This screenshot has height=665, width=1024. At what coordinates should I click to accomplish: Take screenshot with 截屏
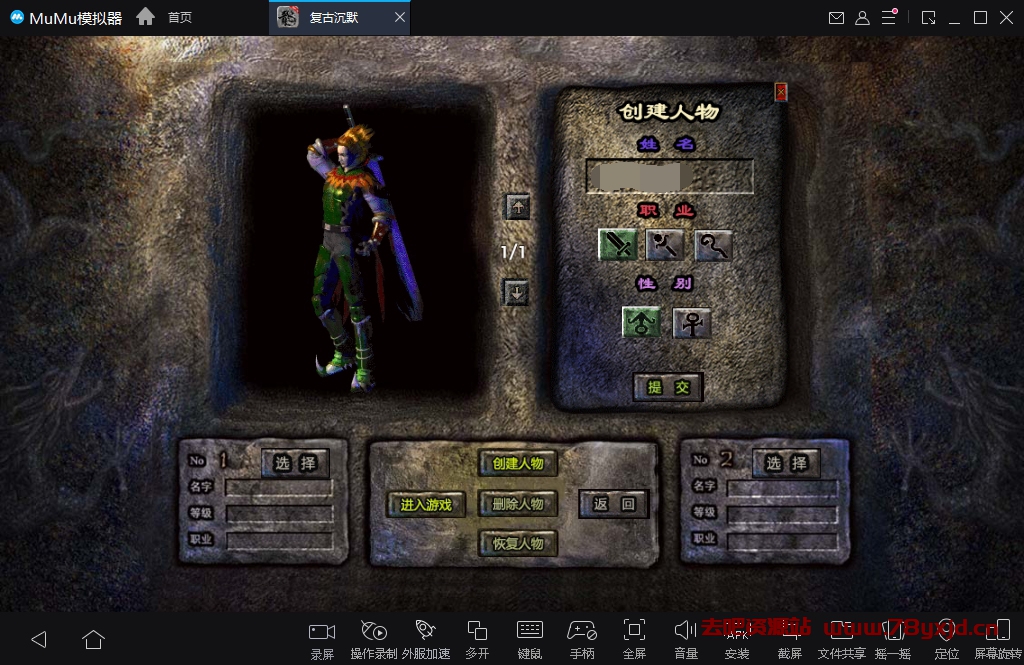tap(790, 640)
